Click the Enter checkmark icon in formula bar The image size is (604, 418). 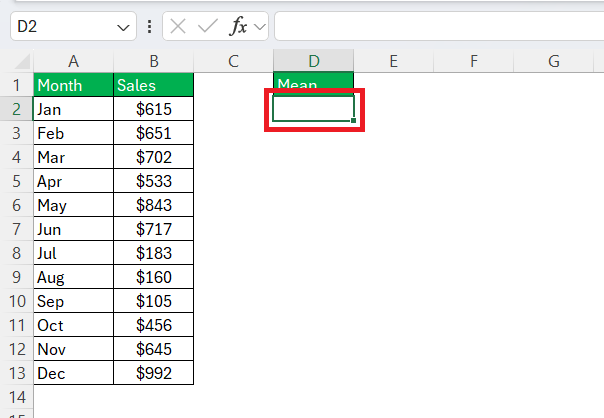(208, 27)
